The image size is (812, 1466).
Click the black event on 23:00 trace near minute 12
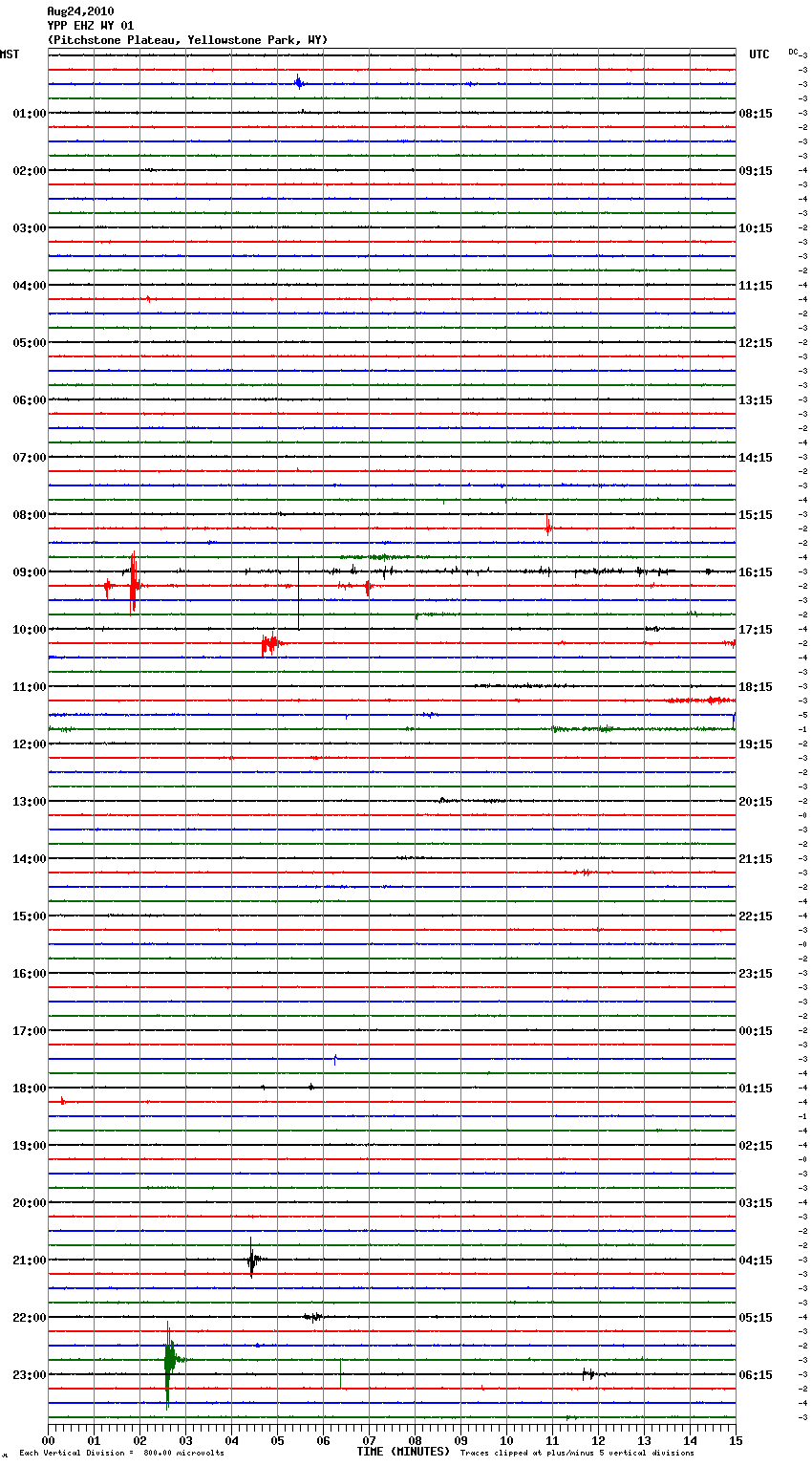(590, 1374)
